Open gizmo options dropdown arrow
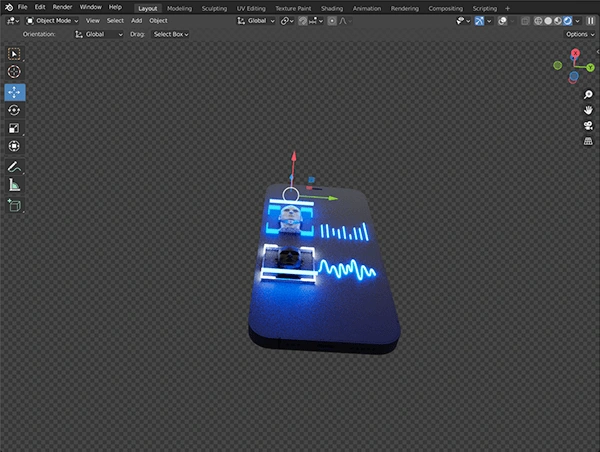The image size is (600, 452). point(489,21)
